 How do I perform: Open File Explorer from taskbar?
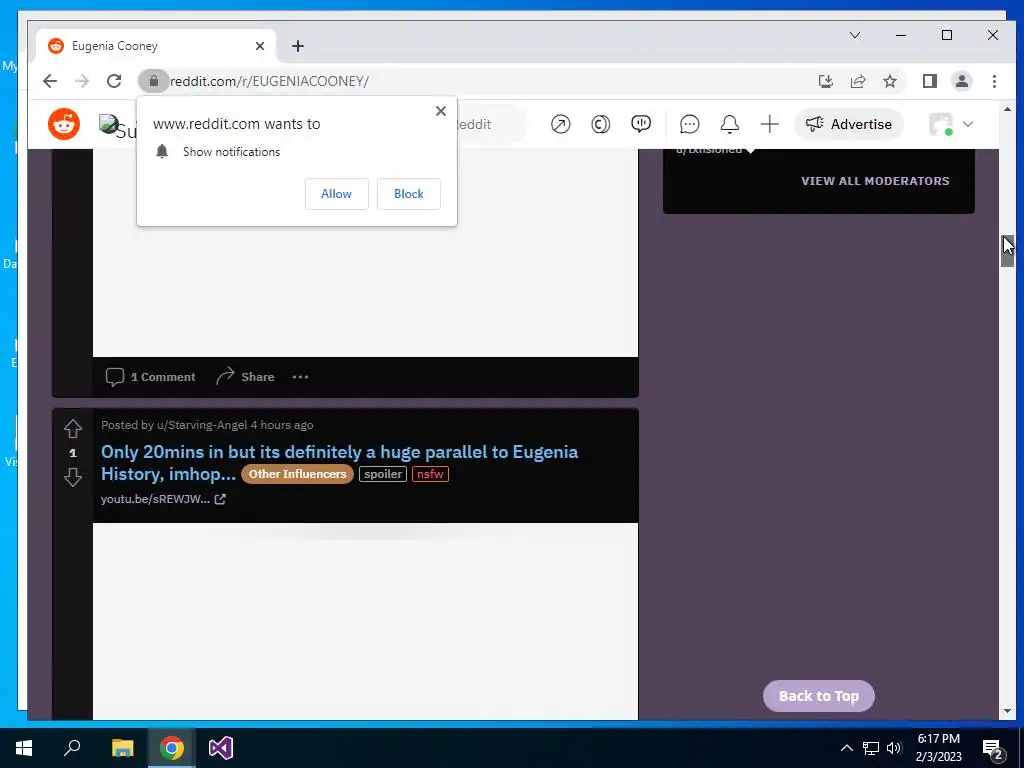tap(122, 748)
